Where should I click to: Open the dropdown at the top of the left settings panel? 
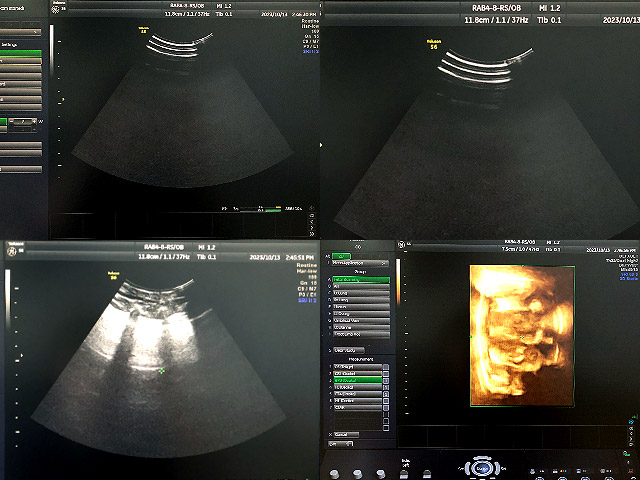click(x=20, y=31)
